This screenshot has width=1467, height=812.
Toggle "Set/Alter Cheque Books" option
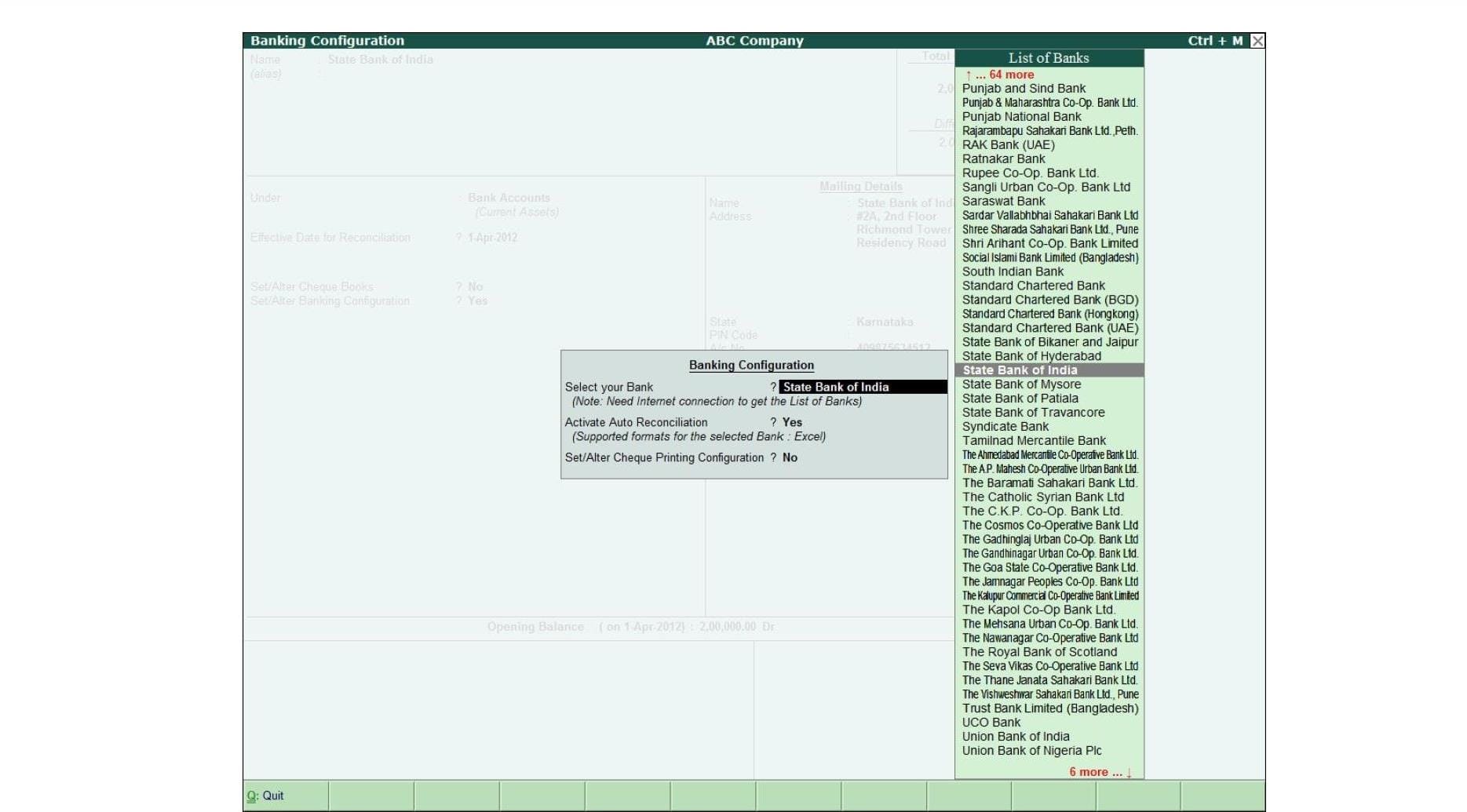(x=475, y=286)
